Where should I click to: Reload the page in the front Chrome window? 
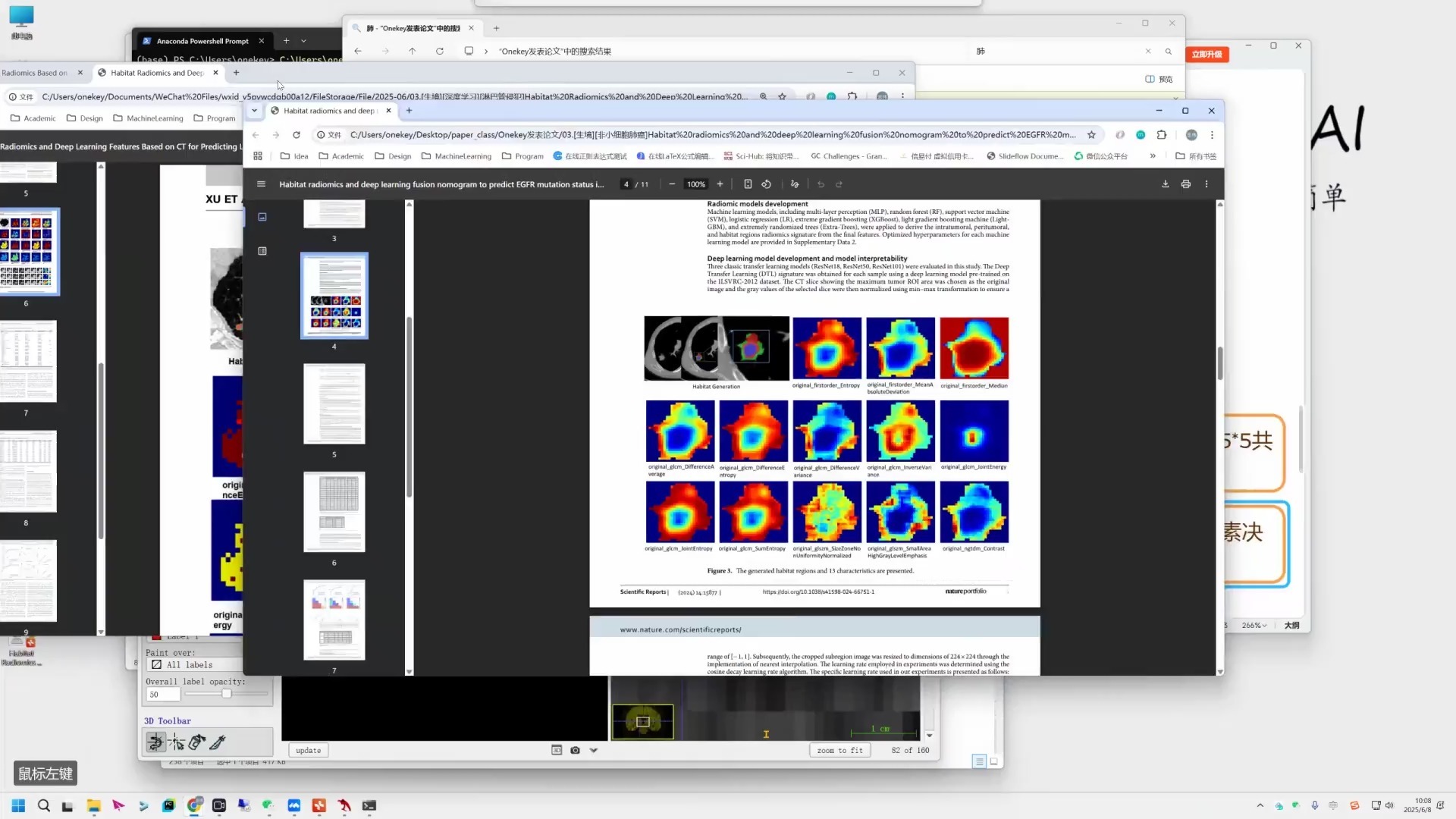297,135
